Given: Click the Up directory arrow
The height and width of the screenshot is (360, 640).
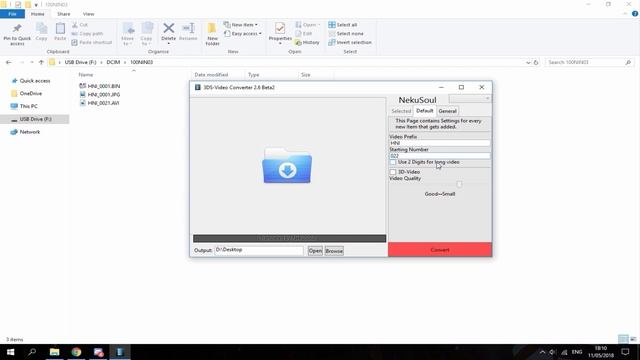Looking at the screenshot, I should pyautogui.click(x=41, y=62).
